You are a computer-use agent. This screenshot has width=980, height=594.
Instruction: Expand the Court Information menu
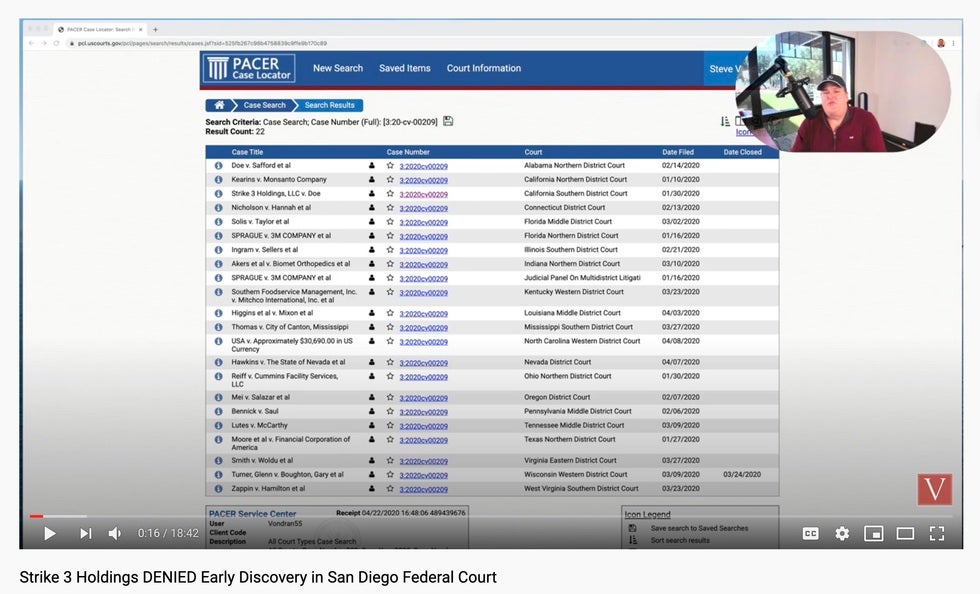tap(483, 69)
